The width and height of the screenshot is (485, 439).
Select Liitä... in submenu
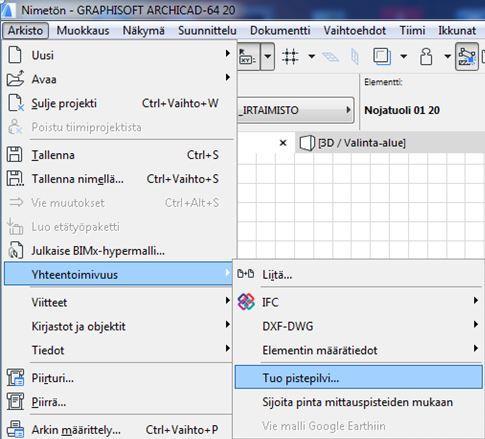(x=359, y=275)
